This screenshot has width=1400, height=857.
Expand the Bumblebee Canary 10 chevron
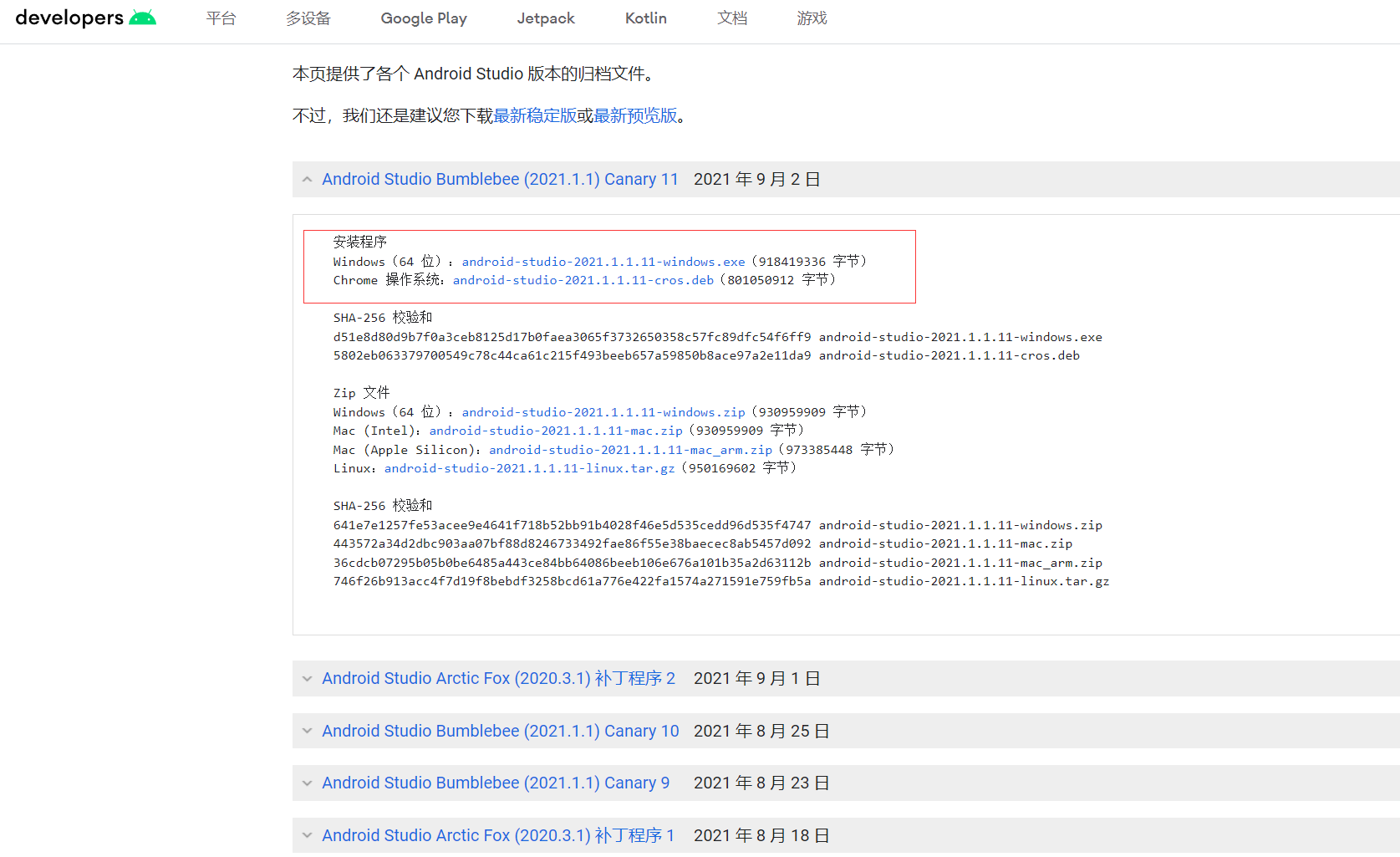click(x=308, y=732)
